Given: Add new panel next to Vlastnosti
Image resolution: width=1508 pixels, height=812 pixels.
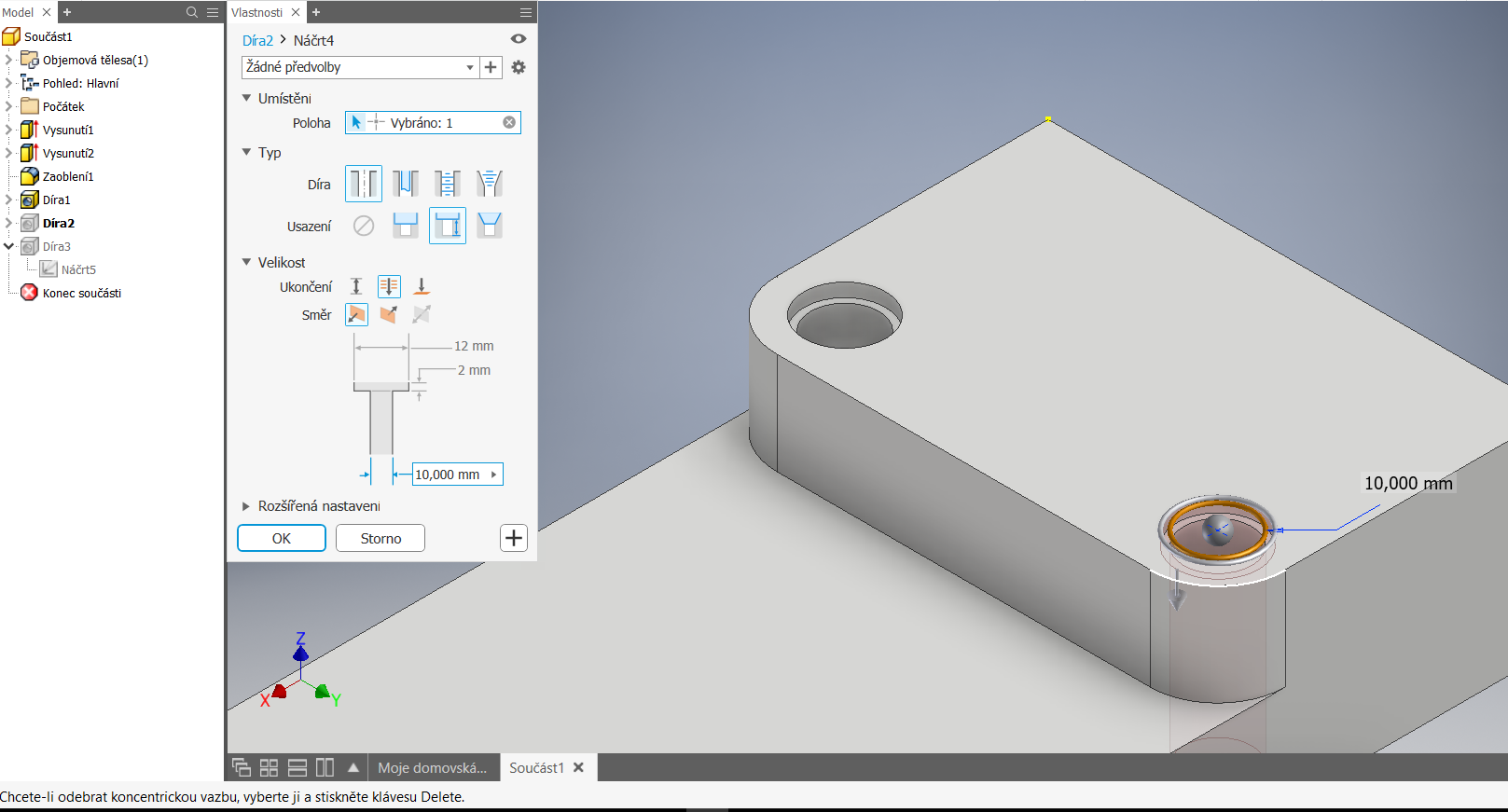Looking at the screenshot, I should coord(316,12).
